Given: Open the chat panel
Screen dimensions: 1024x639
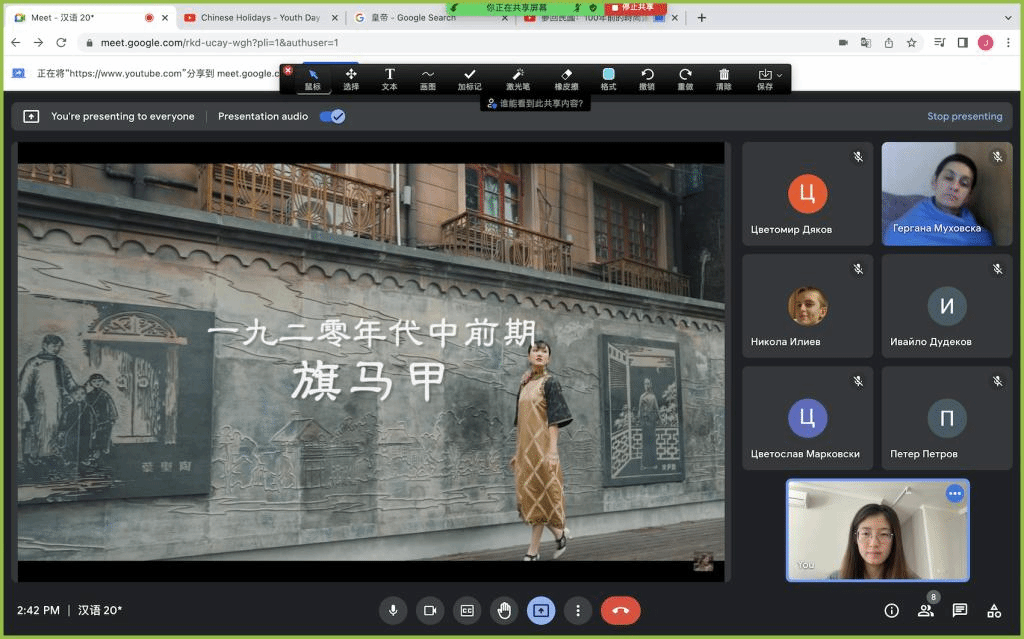Looking at the screenshot, I should point(960,610).
